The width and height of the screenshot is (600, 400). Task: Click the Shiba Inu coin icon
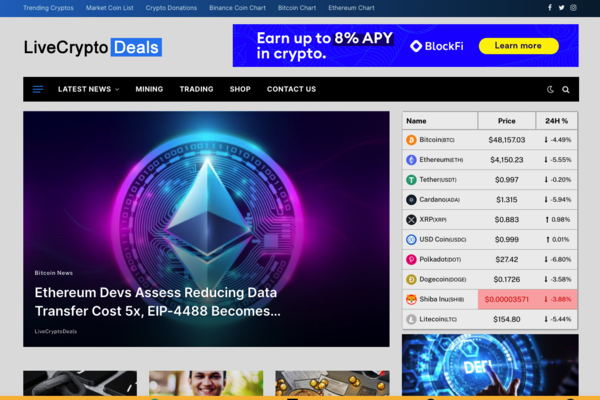[411, 299]
